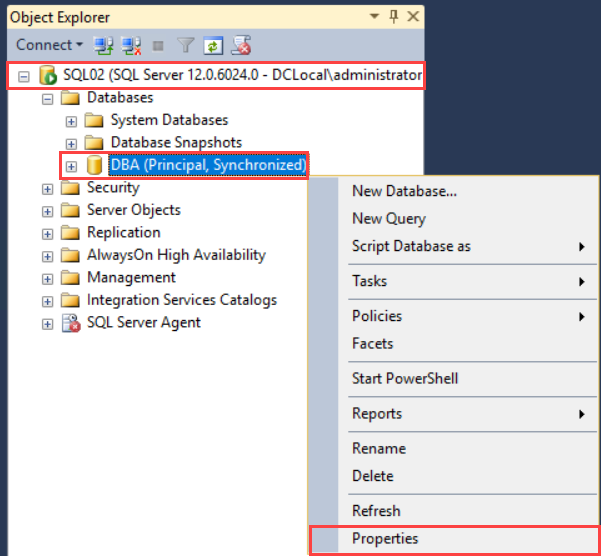Choose Rename from context menu
Image resolution: width=601 pixels, height=556 pixels.
453,449
